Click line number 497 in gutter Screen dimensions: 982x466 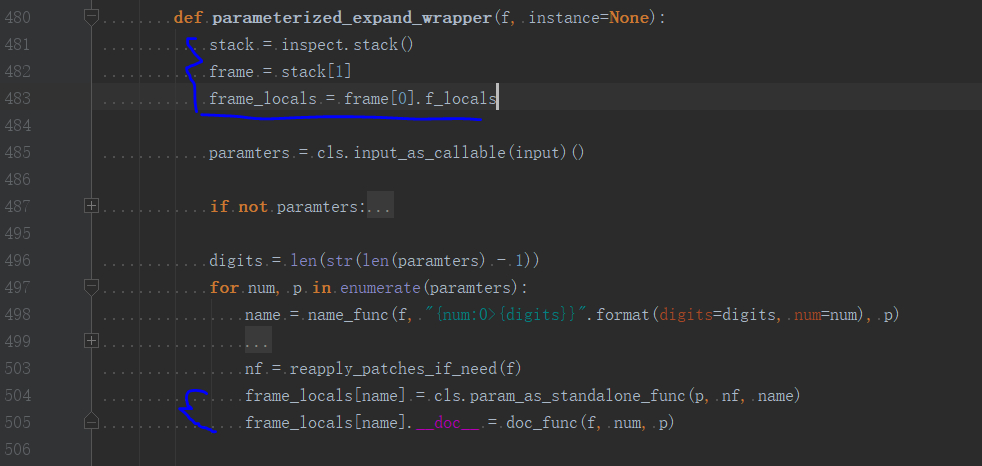point(18,287)
